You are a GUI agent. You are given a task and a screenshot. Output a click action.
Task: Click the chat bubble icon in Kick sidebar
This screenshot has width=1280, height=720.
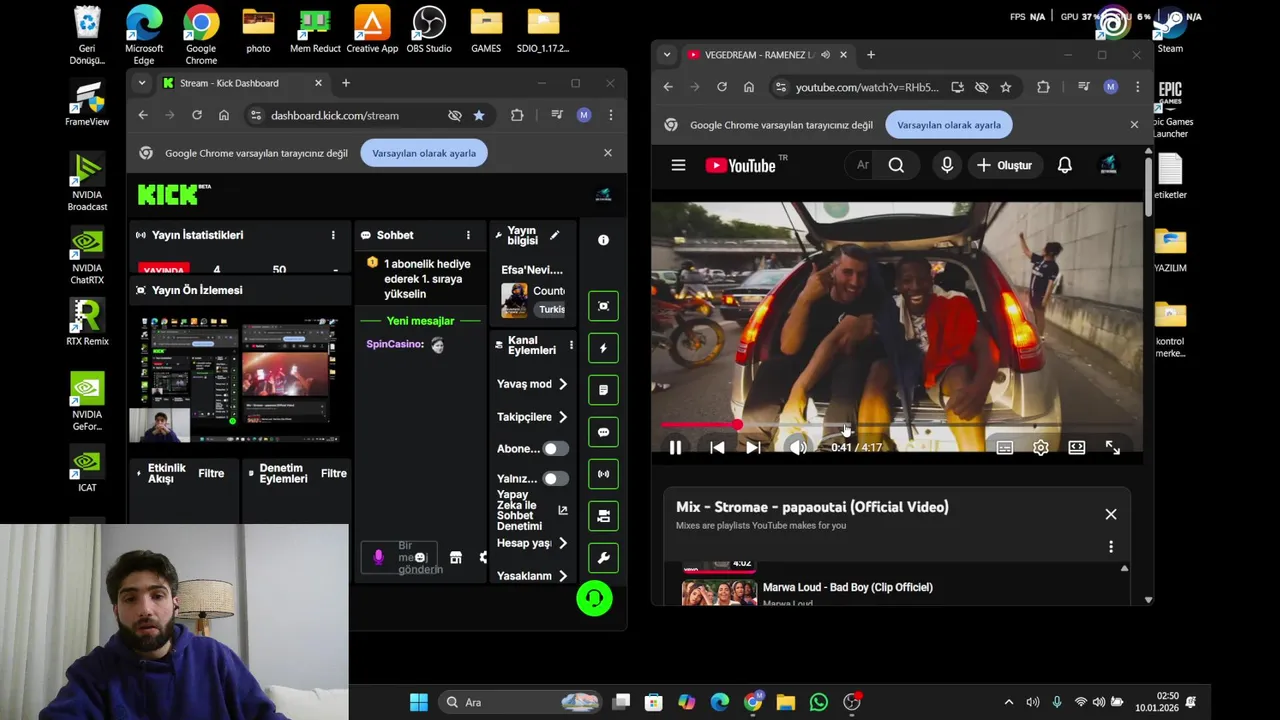[603, 432]
